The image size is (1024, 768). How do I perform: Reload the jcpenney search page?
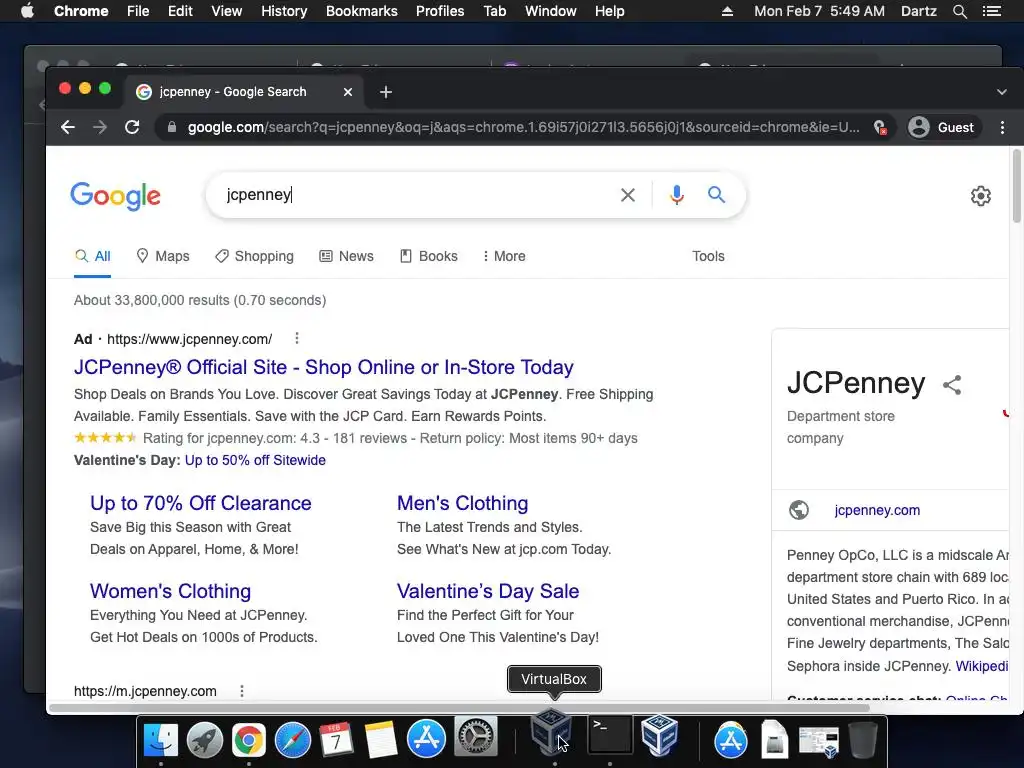[x=132, y=127]
